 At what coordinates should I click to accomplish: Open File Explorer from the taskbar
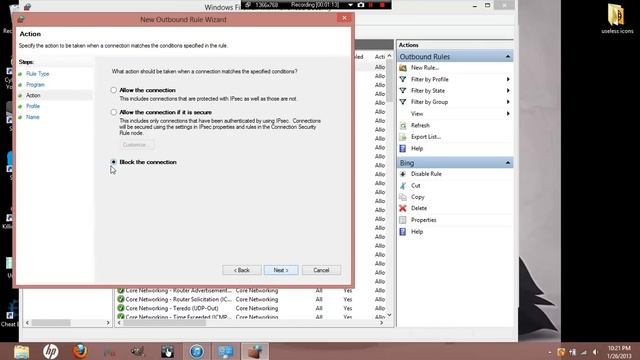(x=21, y=351)
